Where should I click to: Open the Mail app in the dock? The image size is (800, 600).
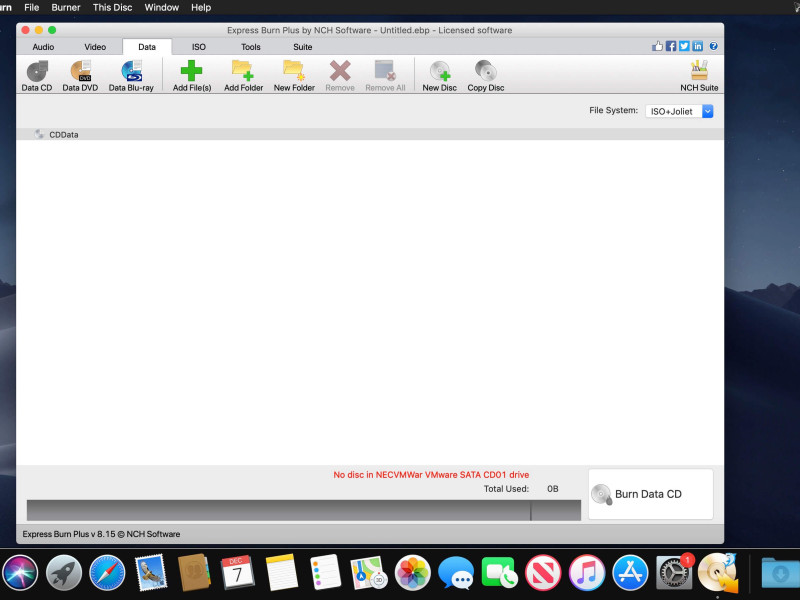pos(151,573)
